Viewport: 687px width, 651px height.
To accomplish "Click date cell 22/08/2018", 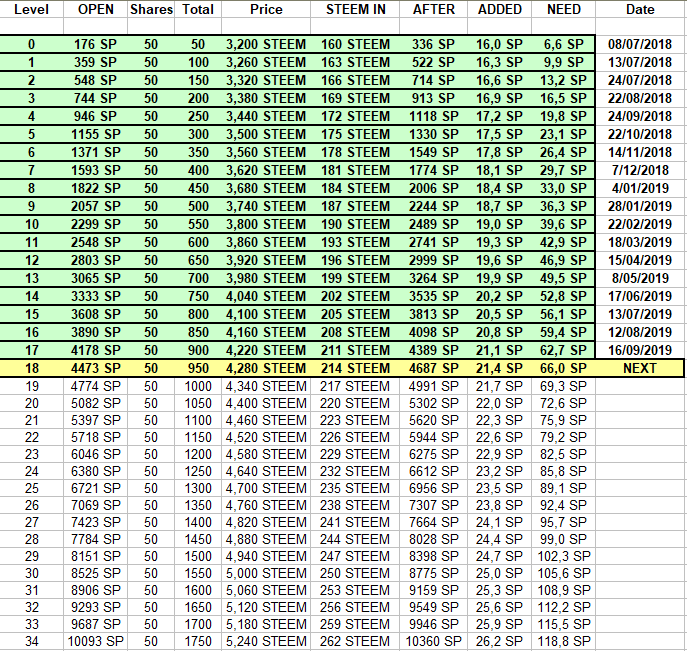I will pyautogui.click(x=640, y=98).
